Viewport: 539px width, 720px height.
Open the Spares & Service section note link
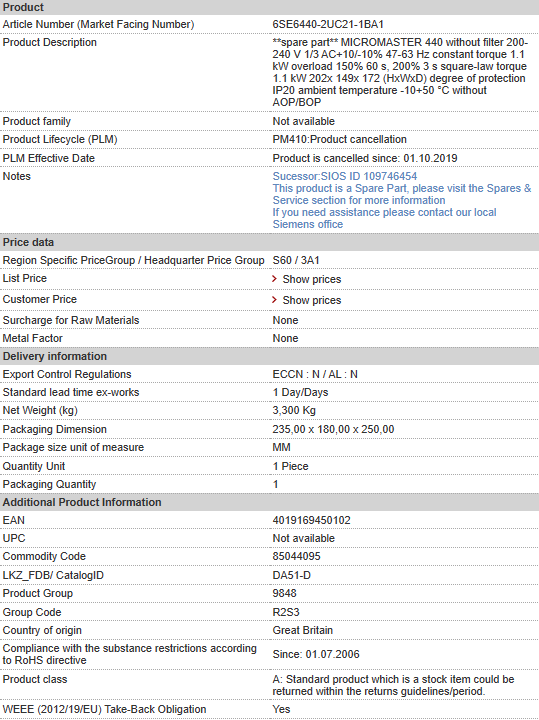[x=402, y=194]
